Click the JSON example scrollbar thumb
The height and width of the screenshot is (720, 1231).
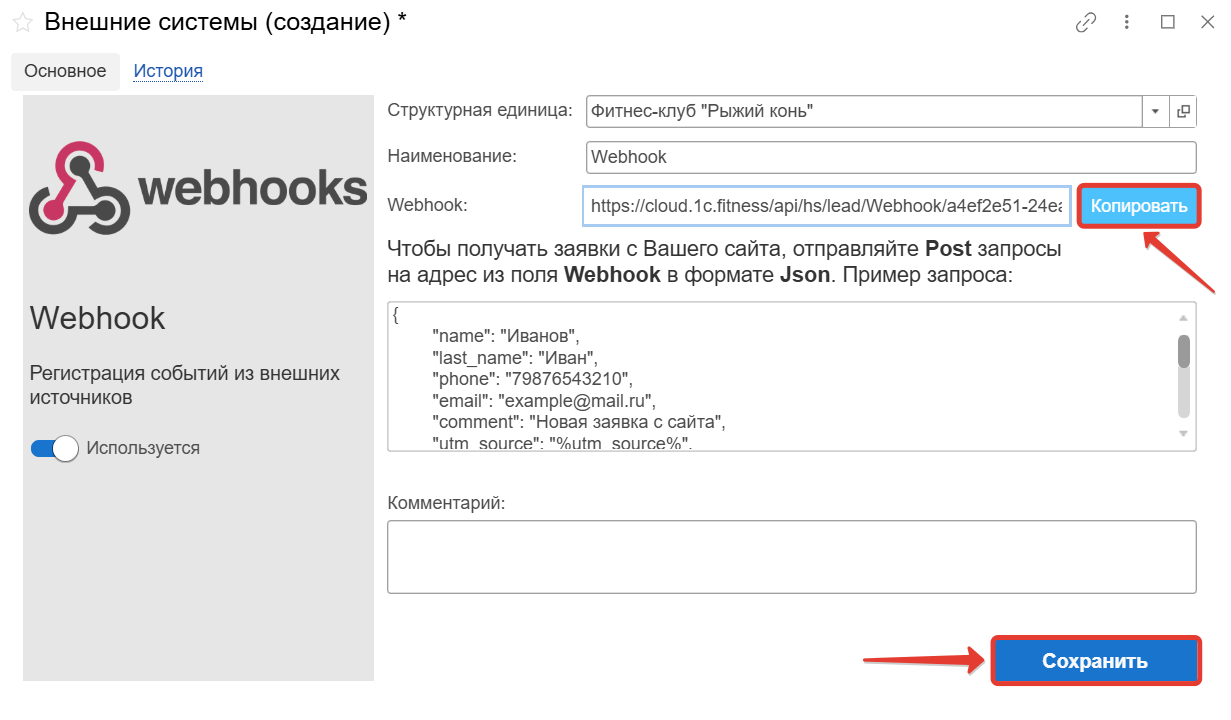pos(1183,351)
